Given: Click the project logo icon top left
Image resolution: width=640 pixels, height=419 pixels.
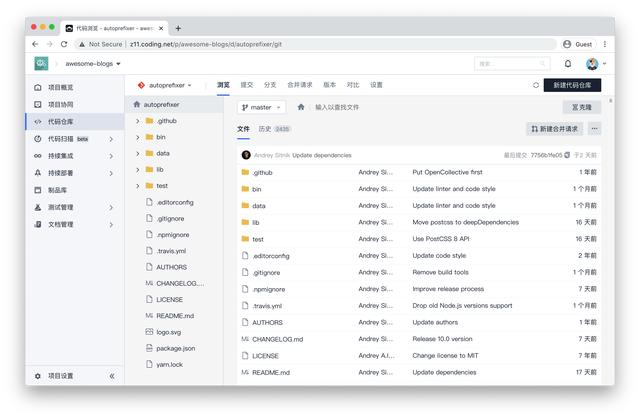Looking at the screenshot, I should click(41, 64).
